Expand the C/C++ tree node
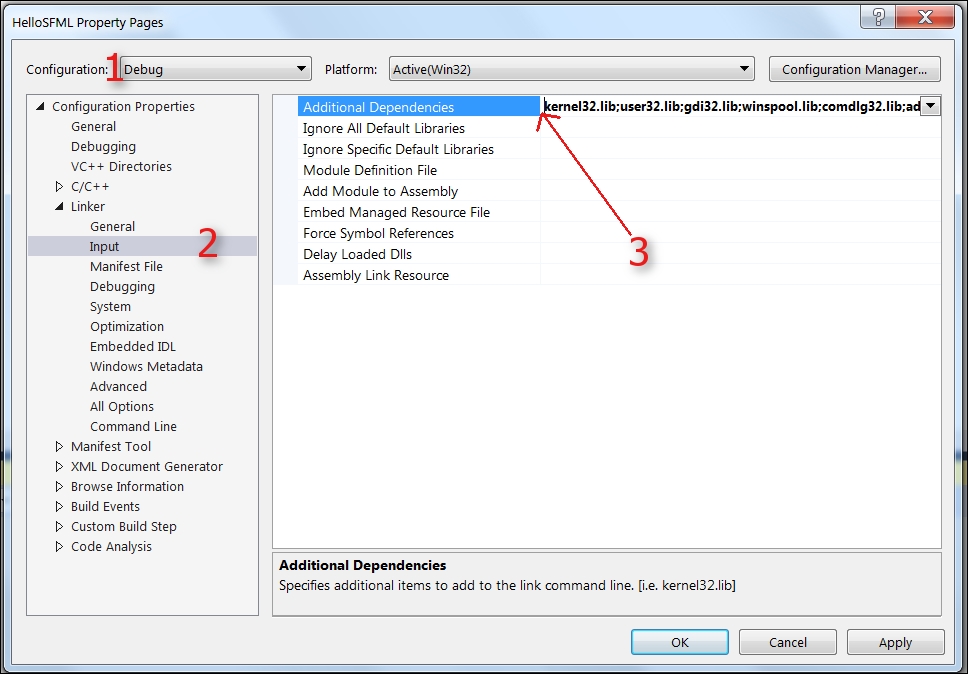The image size is (968, 674). pos(60,187)
